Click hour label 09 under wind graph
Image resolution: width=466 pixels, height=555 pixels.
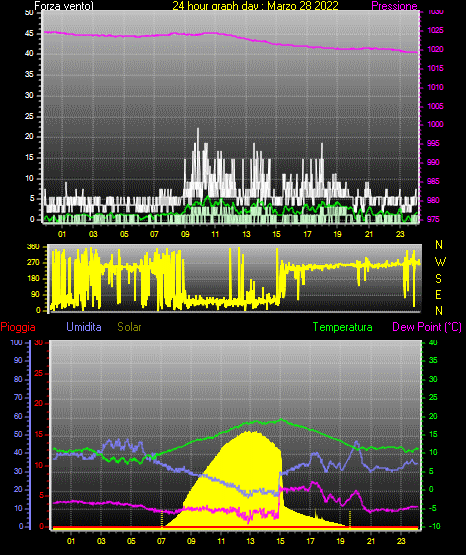pos(185,234)
